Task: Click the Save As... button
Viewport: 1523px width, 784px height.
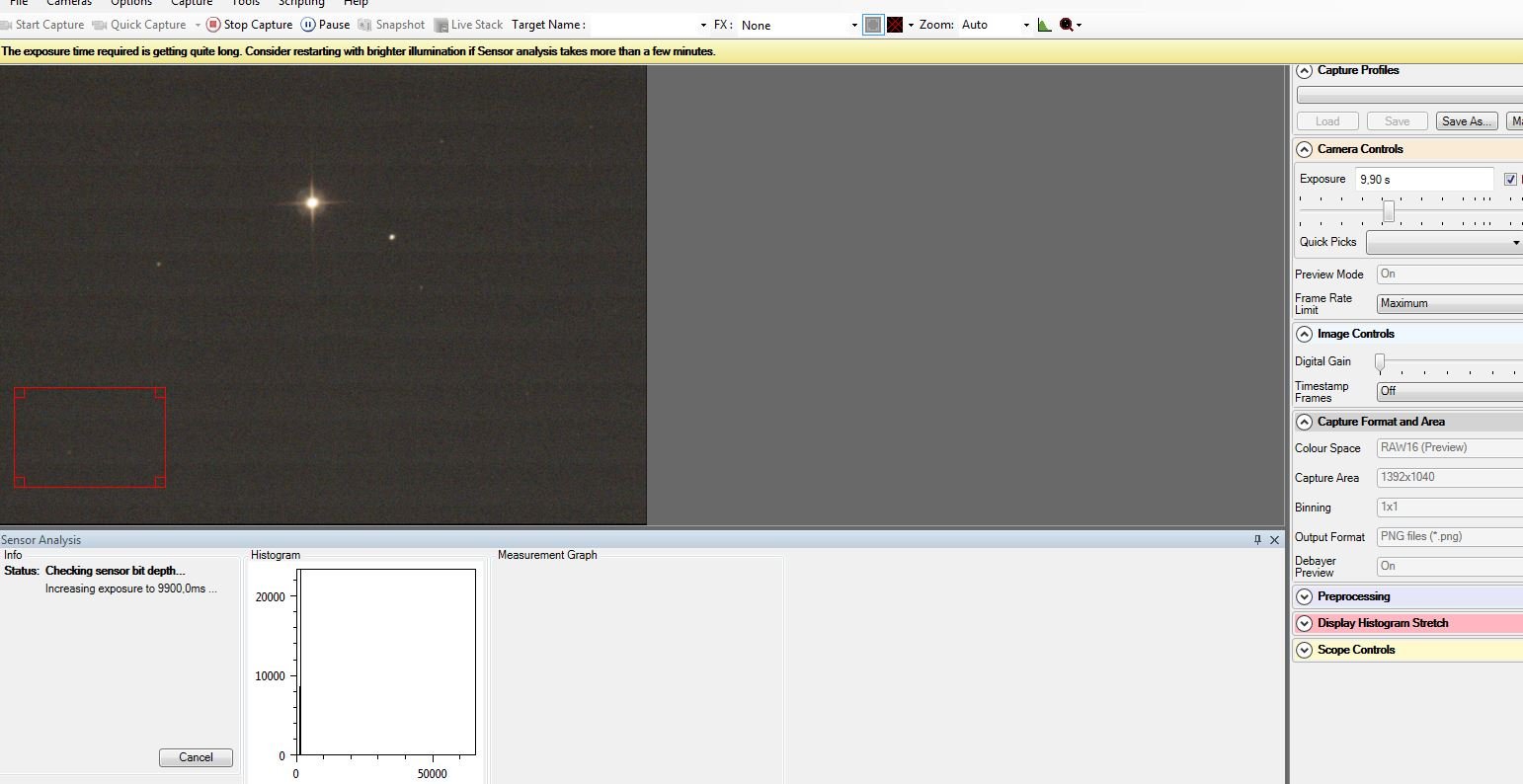Action: point(1466,121)
